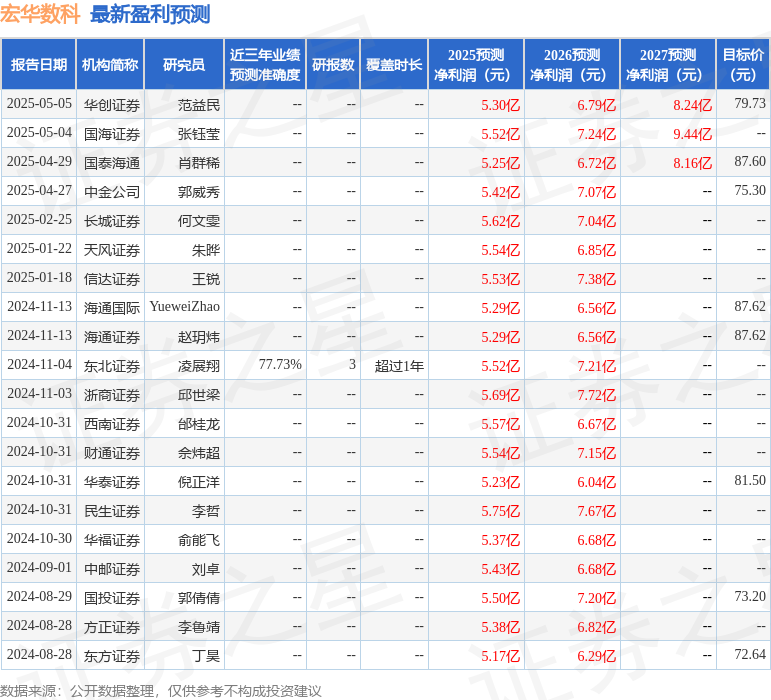Click the 最新盈利预测 heading

150,14
